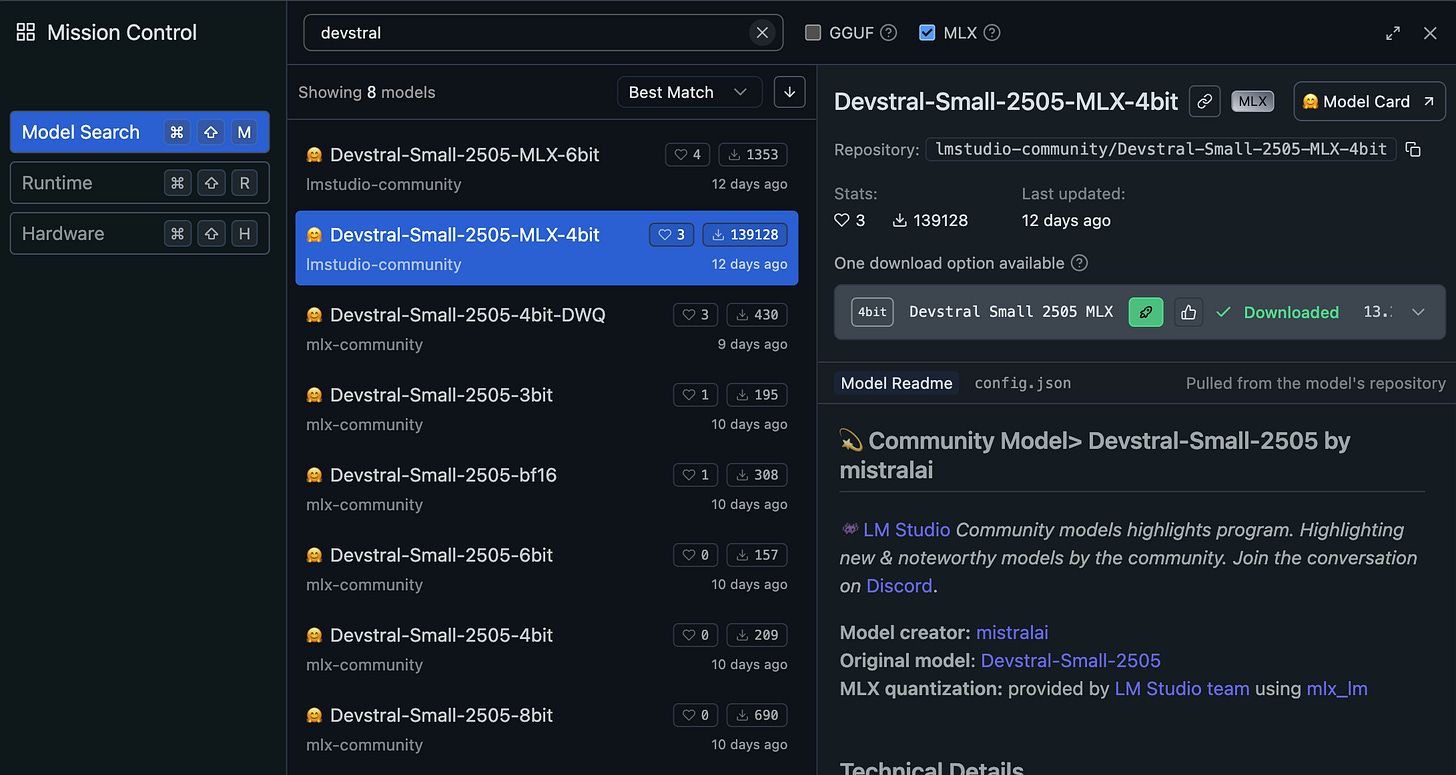Click downloads badge 690

(x=757, y=715)
